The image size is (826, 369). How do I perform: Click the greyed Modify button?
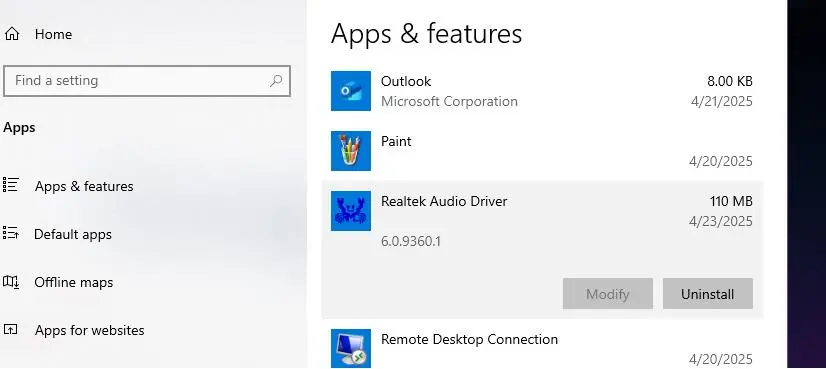tap(607, 294)
